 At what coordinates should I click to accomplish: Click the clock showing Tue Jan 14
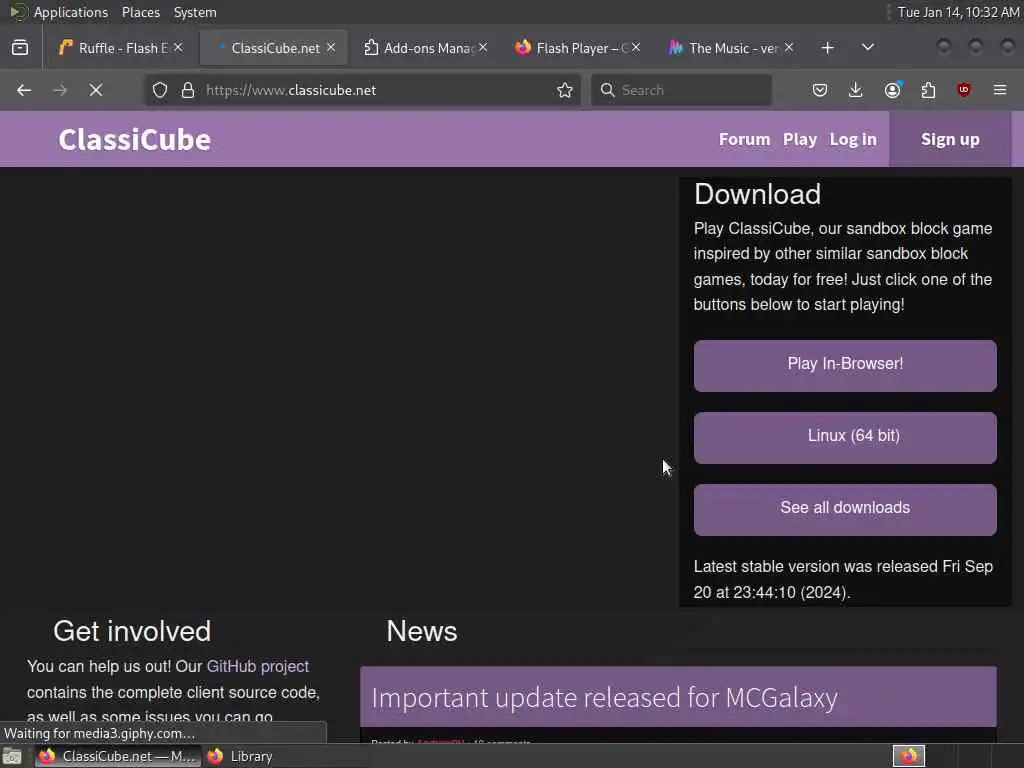pyautogui.click(x=958, y=12)
